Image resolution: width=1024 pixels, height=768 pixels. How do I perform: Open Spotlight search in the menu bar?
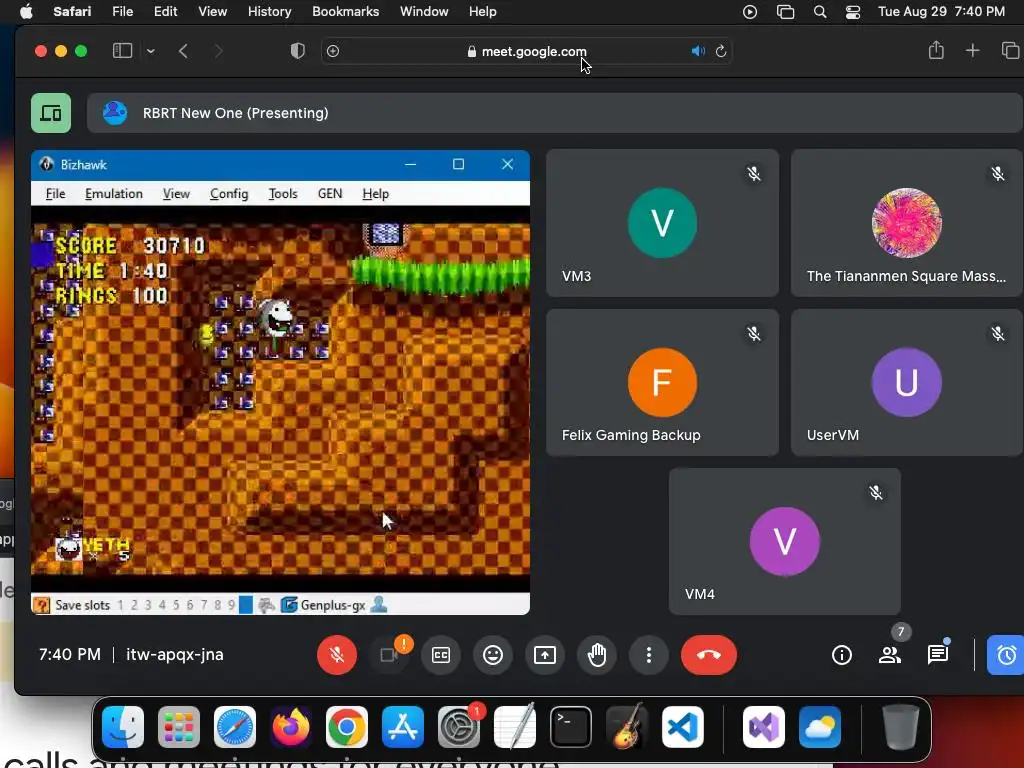820,12
